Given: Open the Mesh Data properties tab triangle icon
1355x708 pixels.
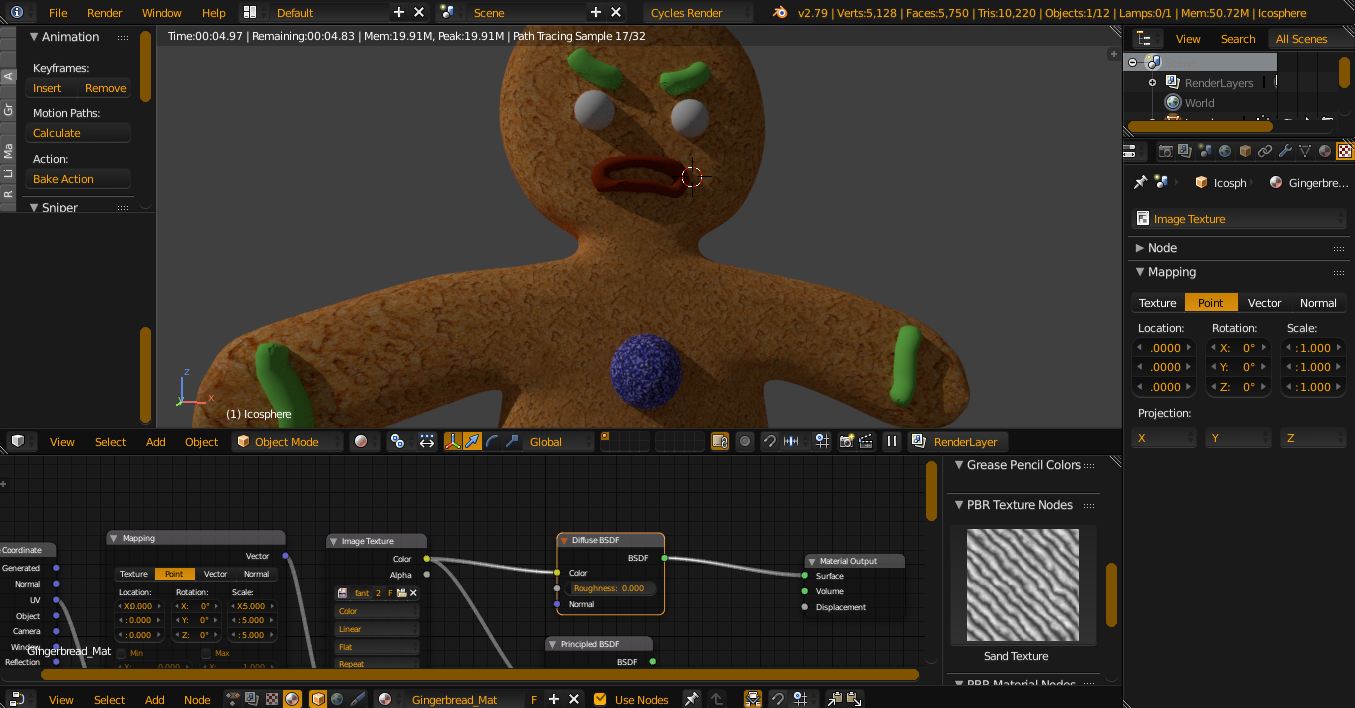Looking at the screenshot, I should (1305, 151).
